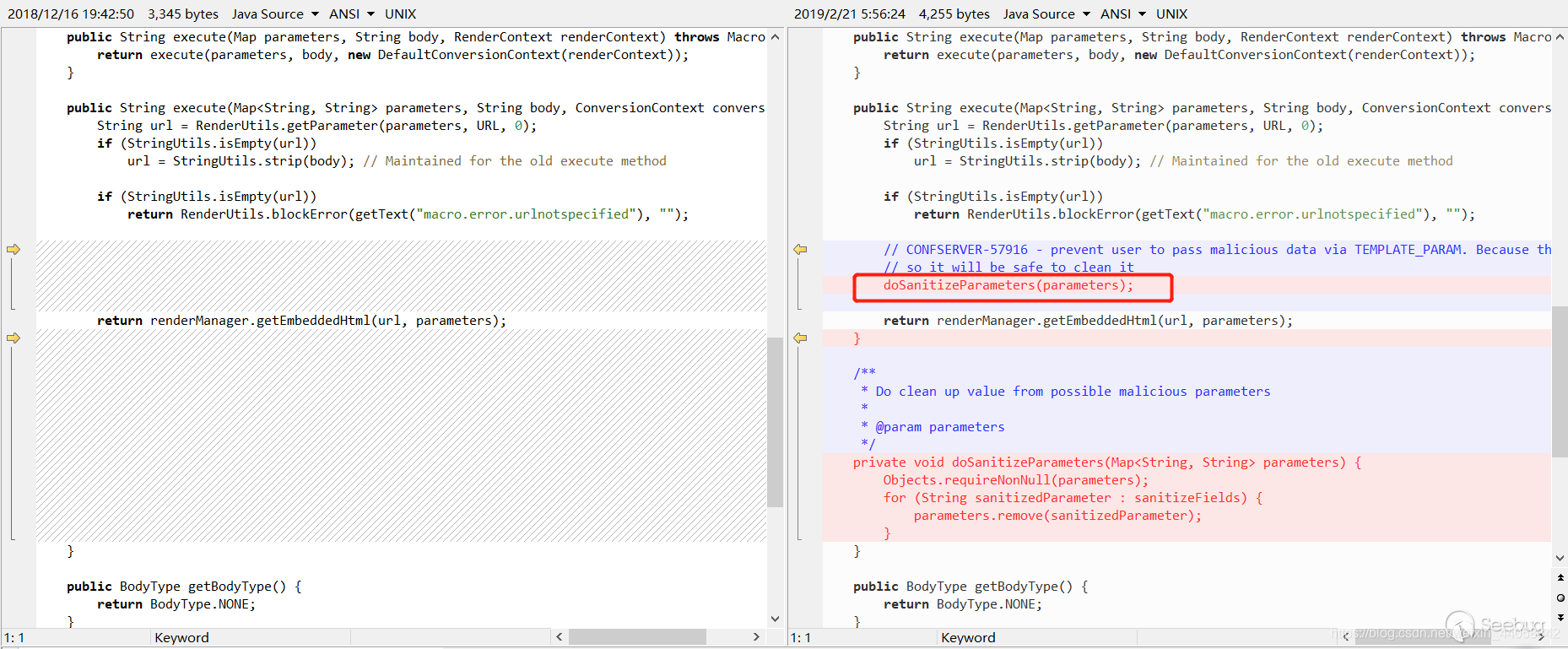This screenshot has width=1568, height=649.
Task: Open the left pane Java Source file format dropdown
Action: 275,14
